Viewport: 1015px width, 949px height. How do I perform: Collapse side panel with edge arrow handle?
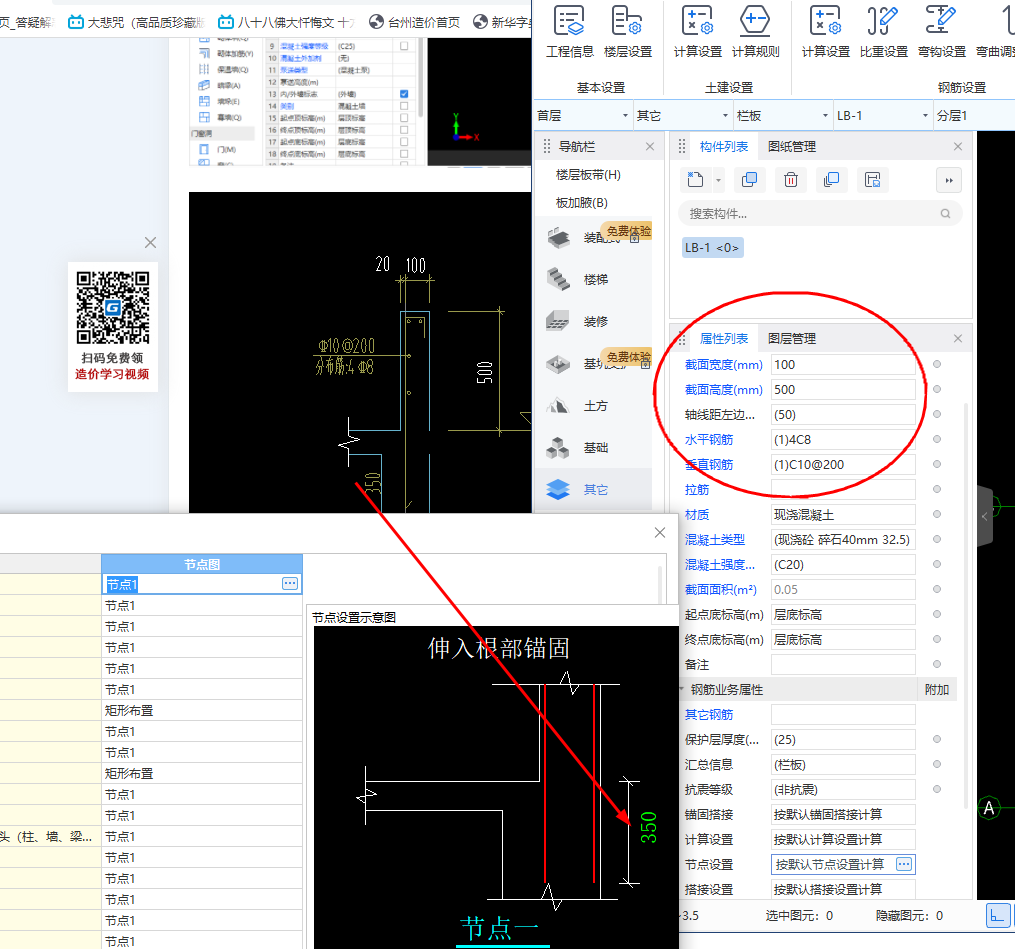pyautogui.click(x=985, y=516)
